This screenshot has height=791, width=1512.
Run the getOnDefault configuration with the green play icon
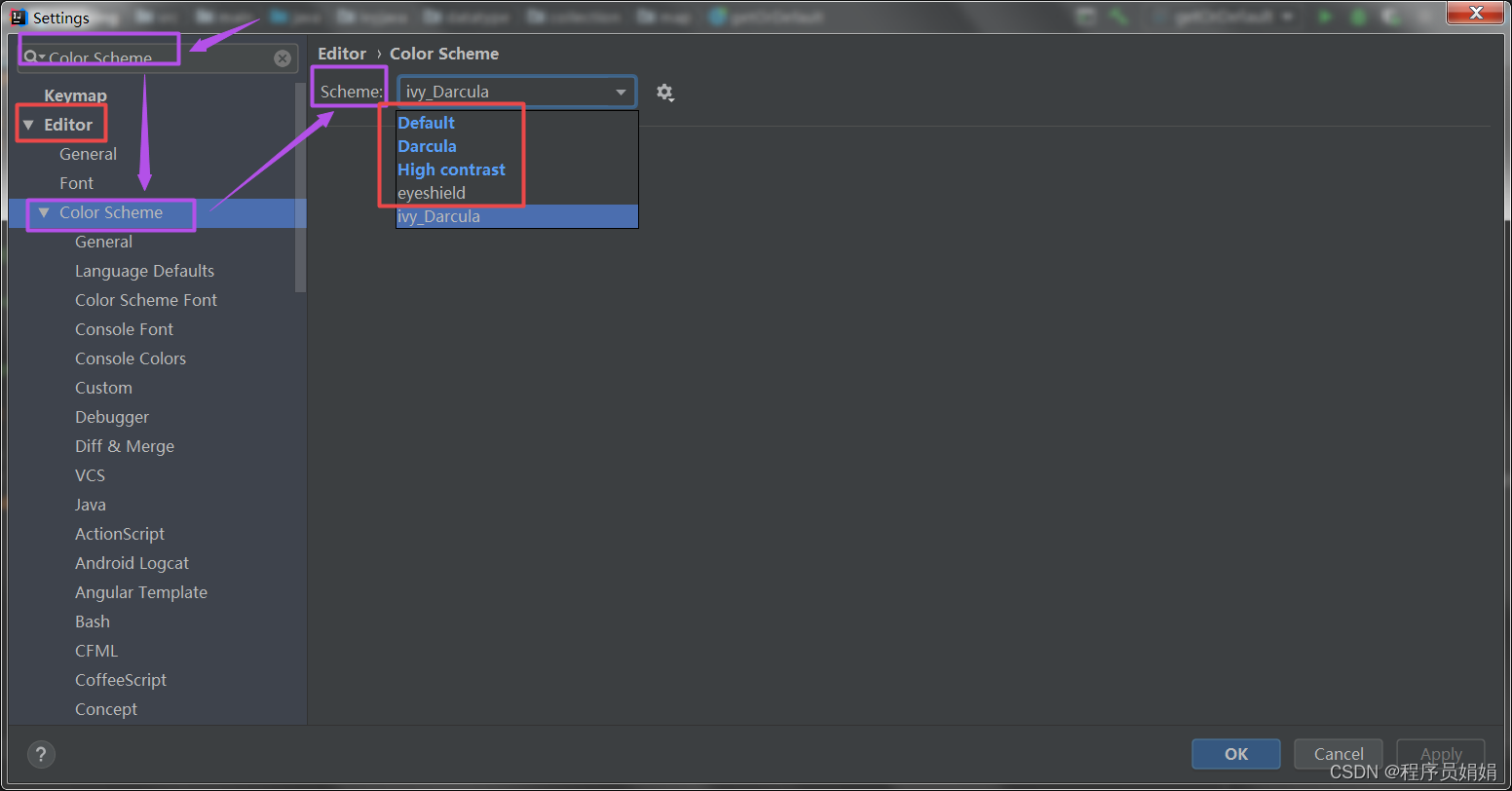(1325, 16)
